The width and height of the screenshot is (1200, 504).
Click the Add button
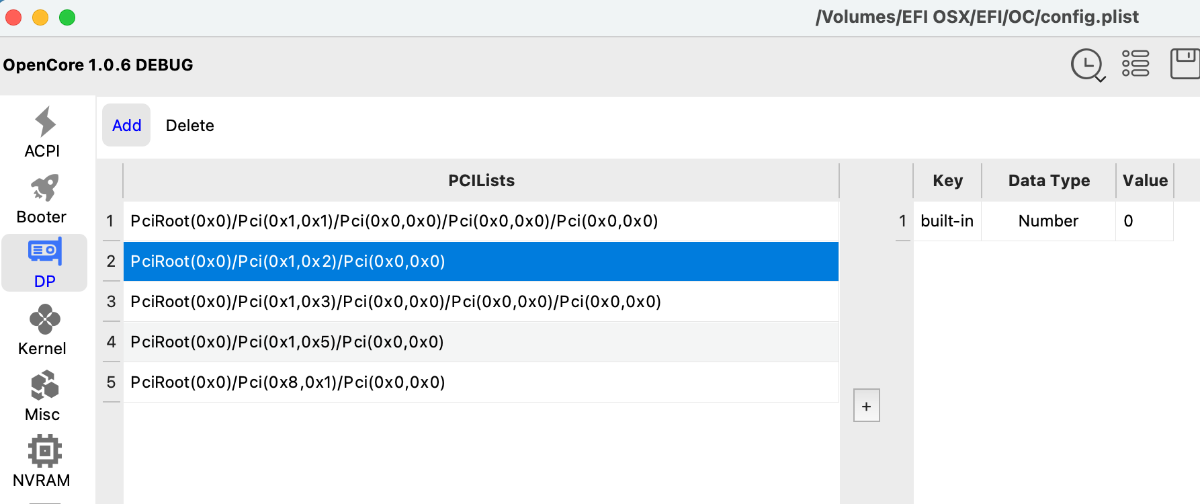click(126, 125)
